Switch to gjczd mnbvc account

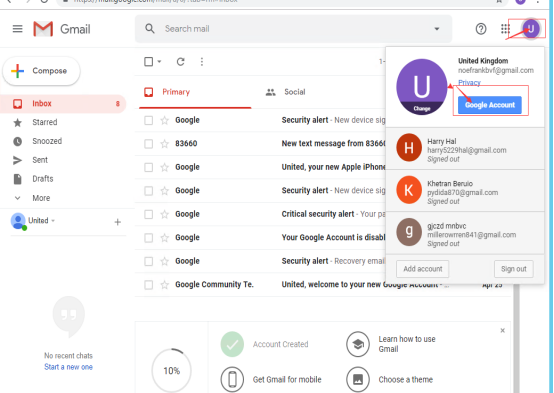(465, 233)
